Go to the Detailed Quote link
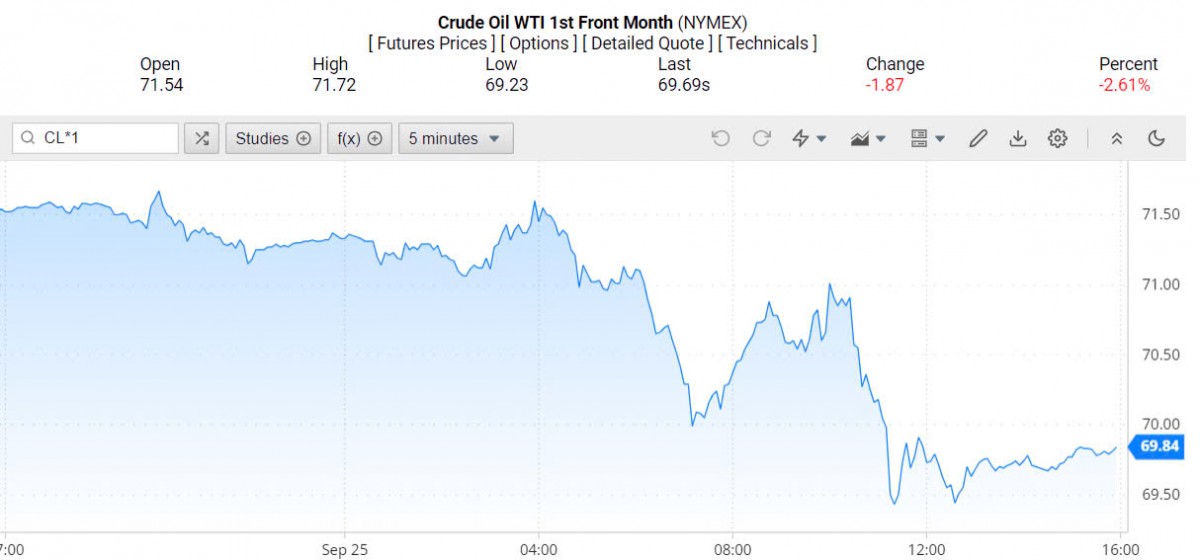 (648, 43)
